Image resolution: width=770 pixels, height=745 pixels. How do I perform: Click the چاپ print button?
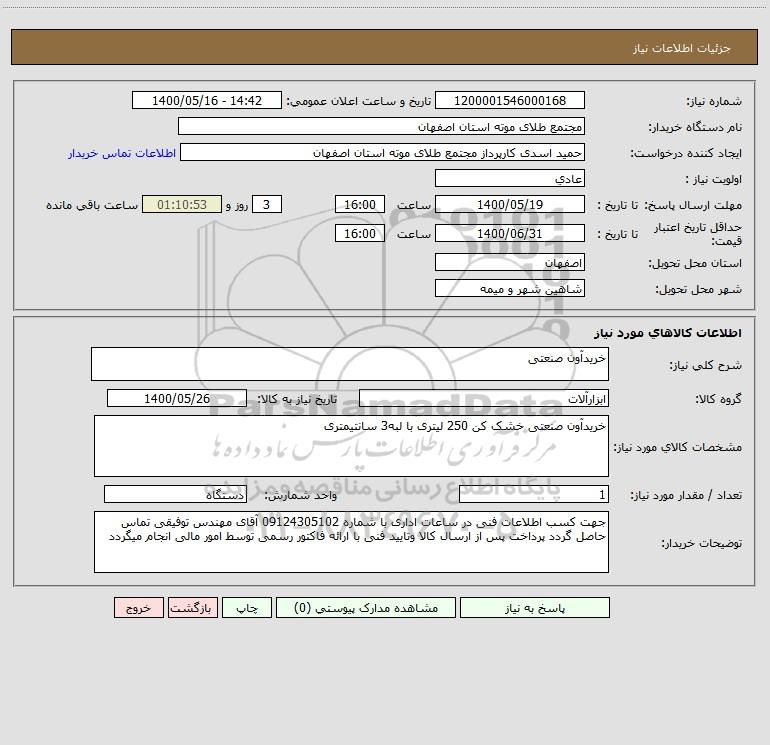point(247,607)
